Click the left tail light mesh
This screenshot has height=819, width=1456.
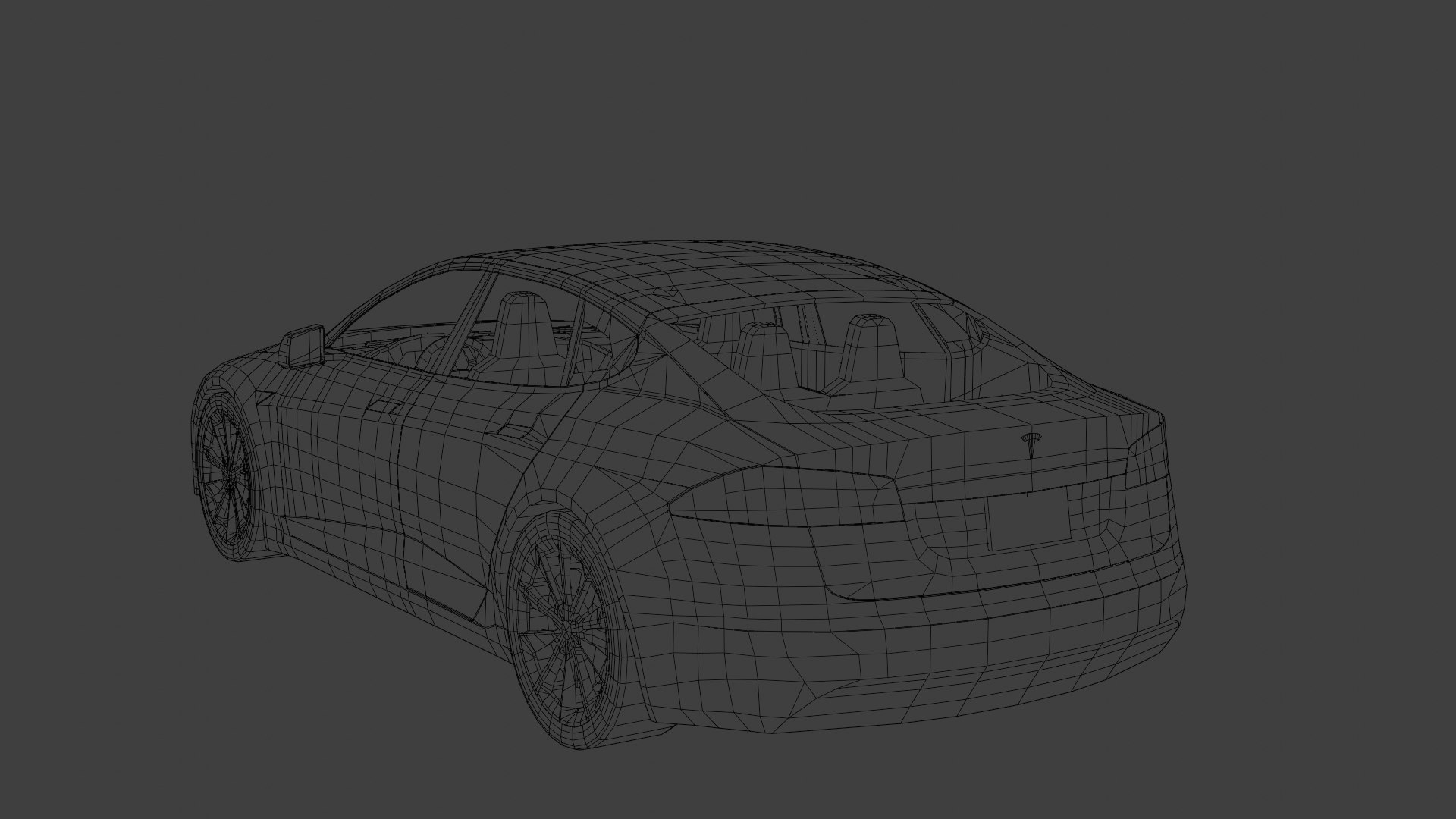(x=787, y=495)
